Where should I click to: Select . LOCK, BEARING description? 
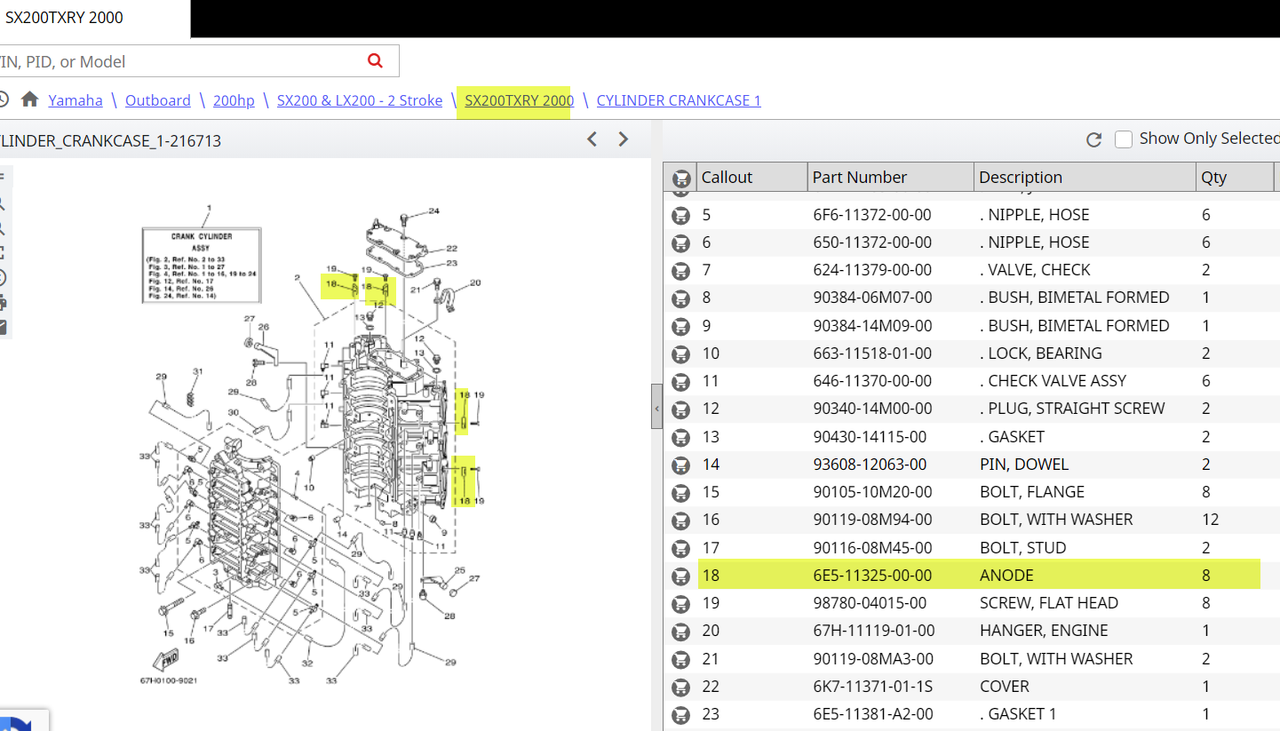point(1040,354)
